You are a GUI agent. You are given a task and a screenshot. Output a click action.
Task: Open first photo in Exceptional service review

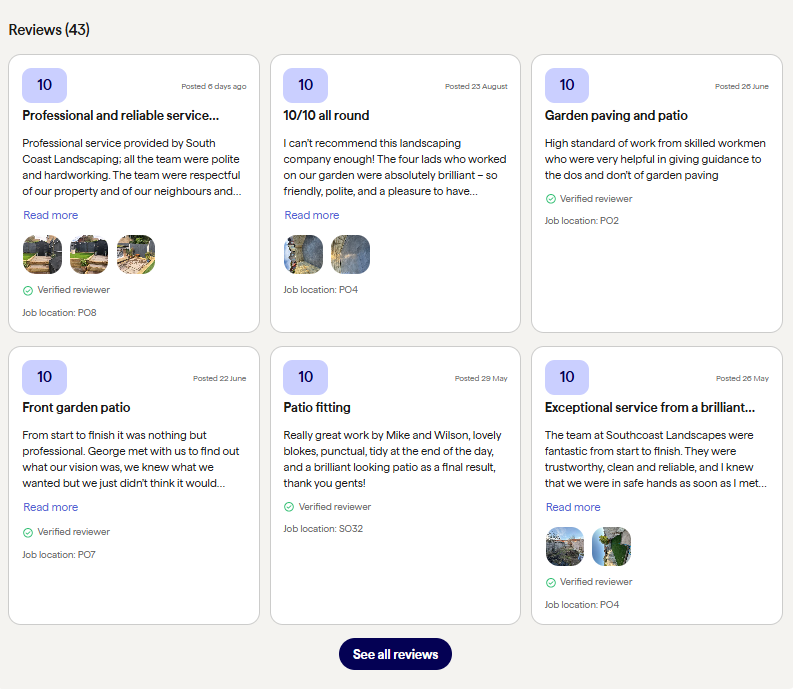pyautogui.click(x=565, y=547)
